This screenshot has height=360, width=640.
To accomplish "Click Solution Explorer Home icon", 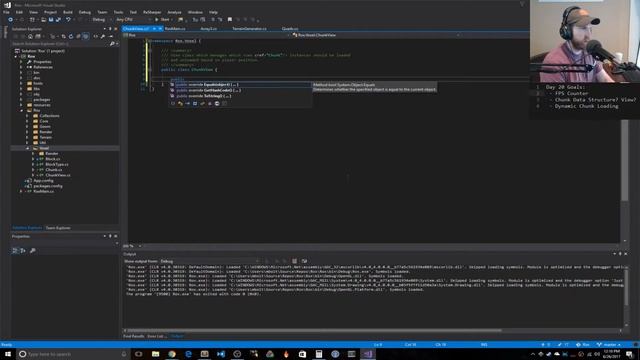I will point(31,36).
